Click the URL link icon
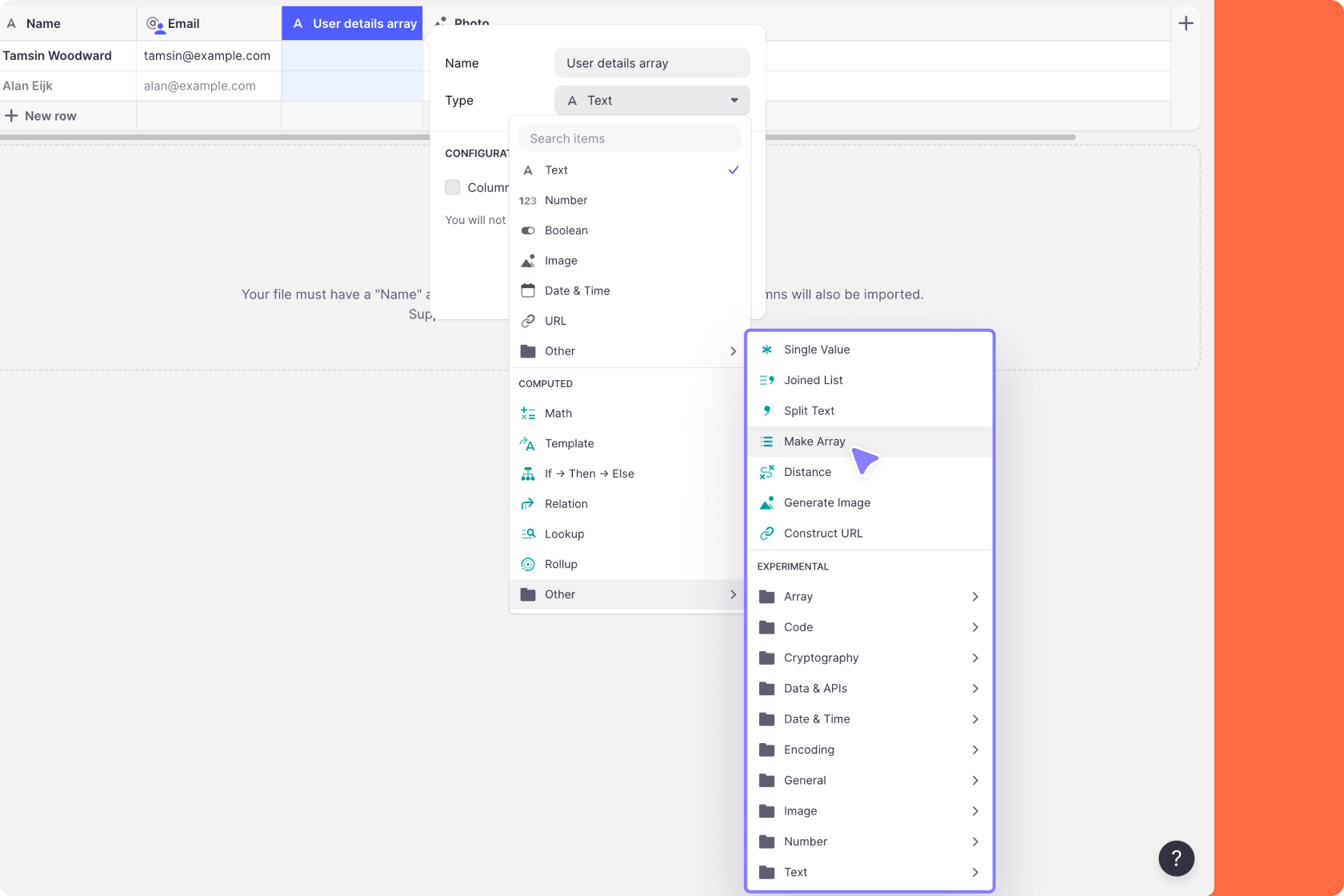 tap(528, 321)
